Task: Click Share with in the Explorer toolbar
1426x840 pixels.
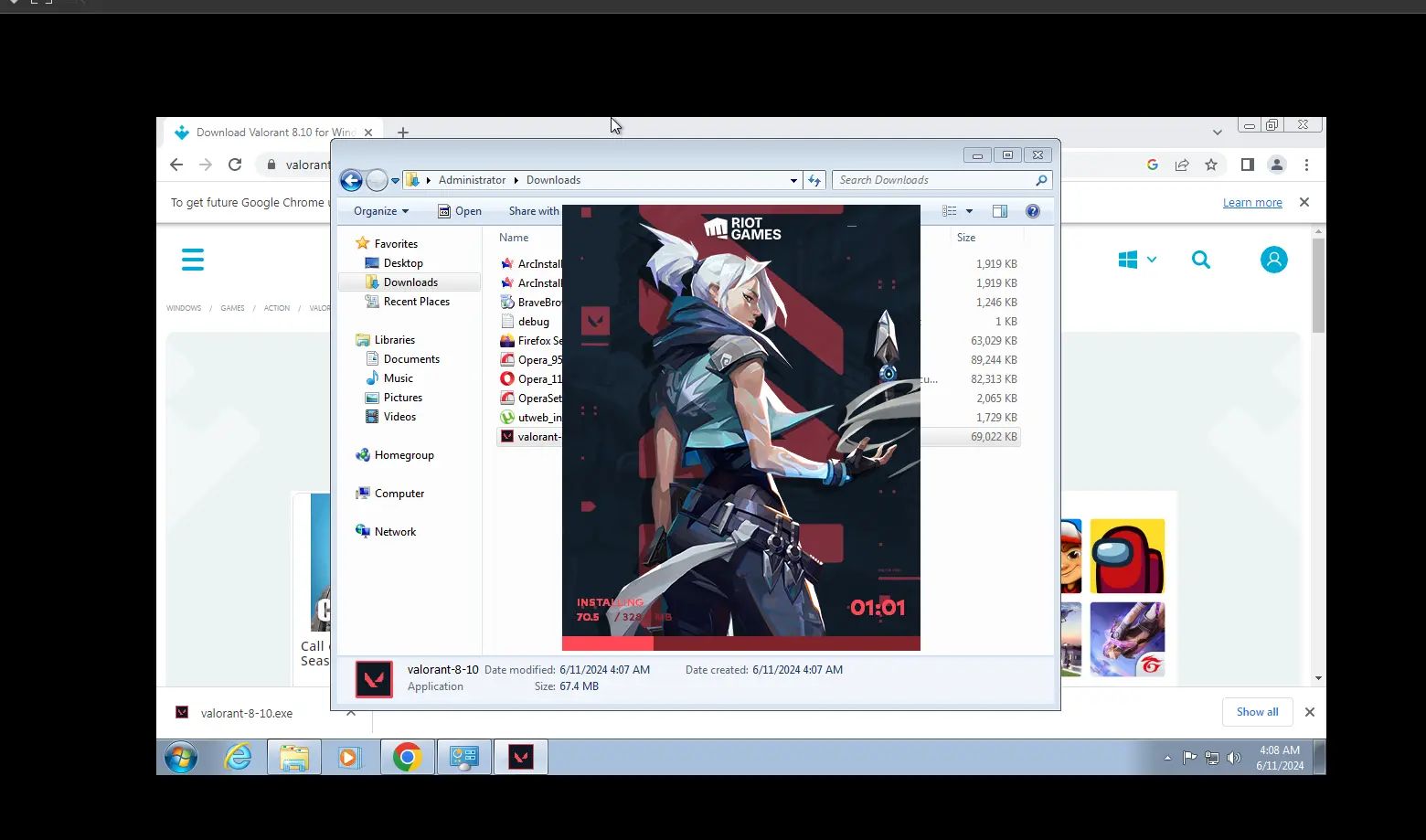Action: pyautogui.click(x=534, y=211)
